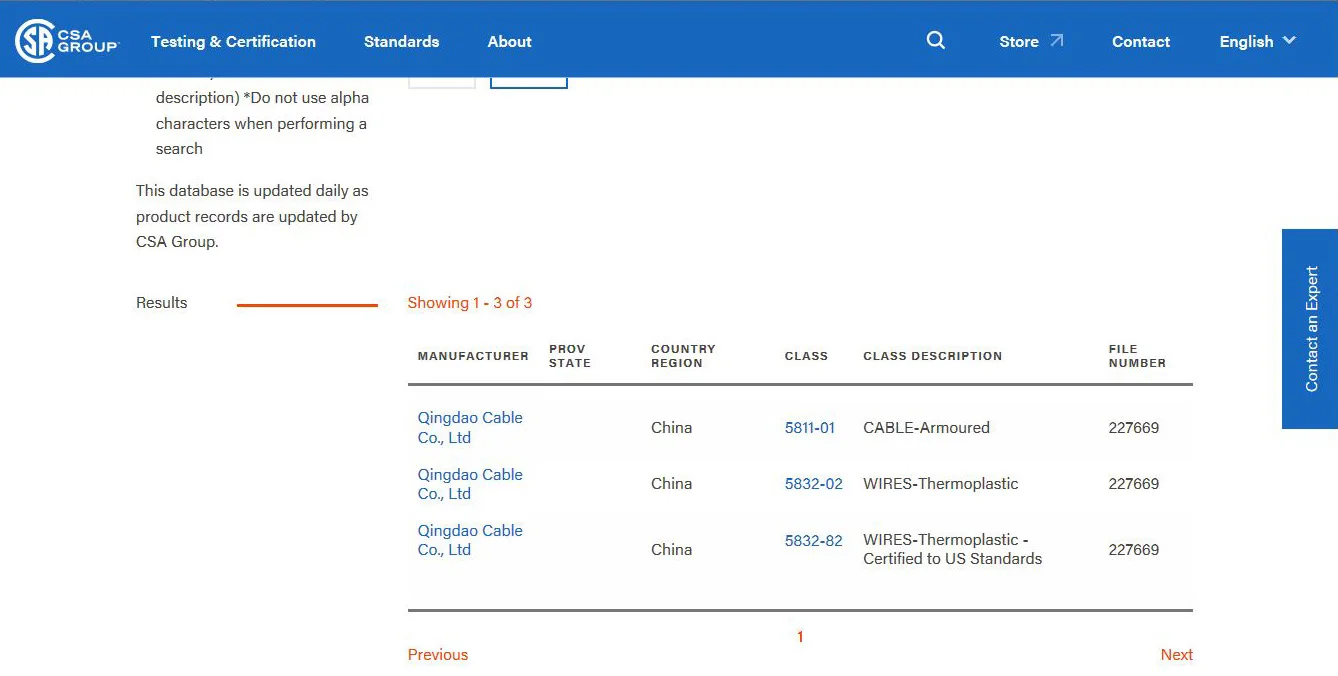Click the Next pagination link

click(1176, 654)
